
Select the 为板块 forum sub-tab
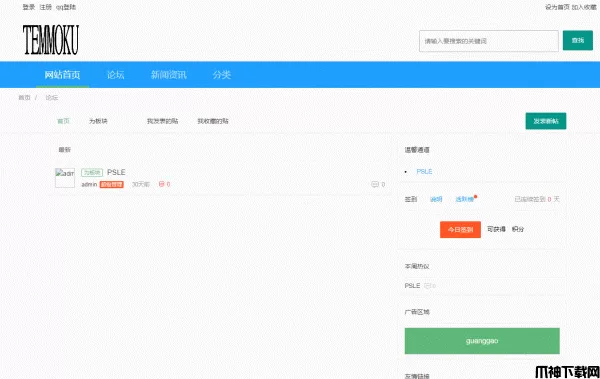click(x=98, y=121)
